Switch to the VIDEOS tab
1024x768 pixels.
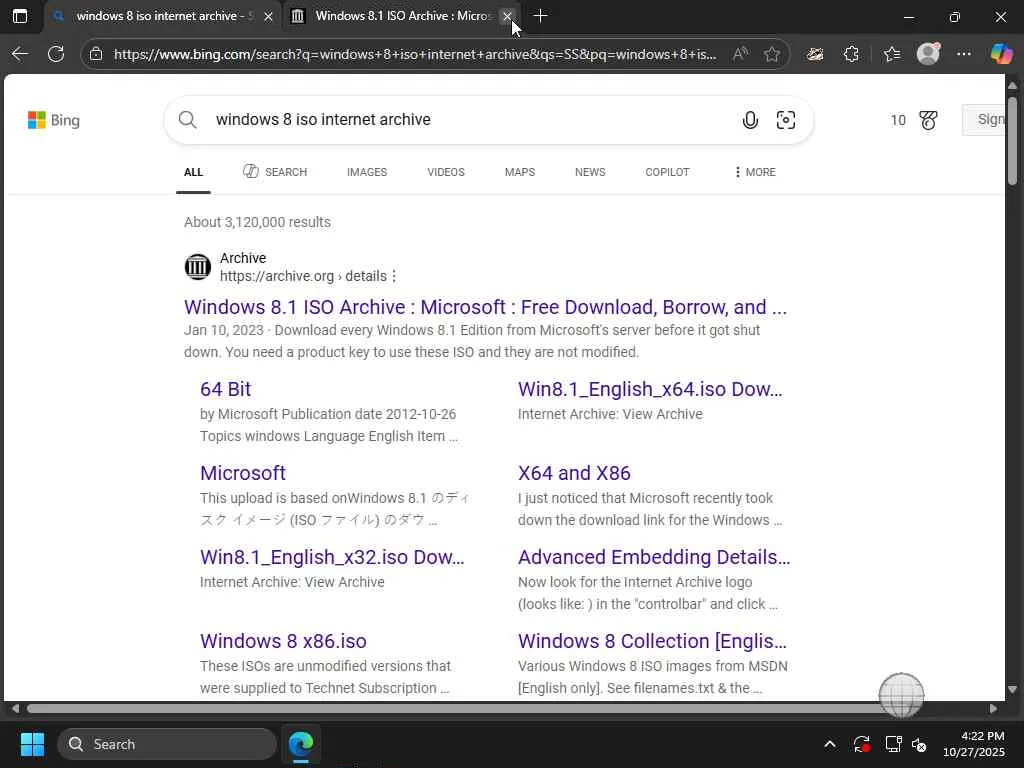(446, 172)
